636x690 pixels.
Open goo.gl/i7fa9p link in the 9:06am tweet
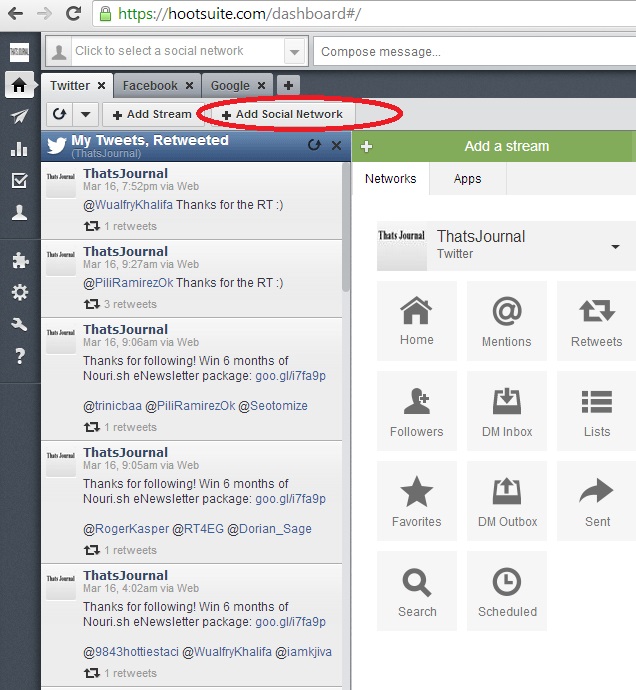[290, 376]
